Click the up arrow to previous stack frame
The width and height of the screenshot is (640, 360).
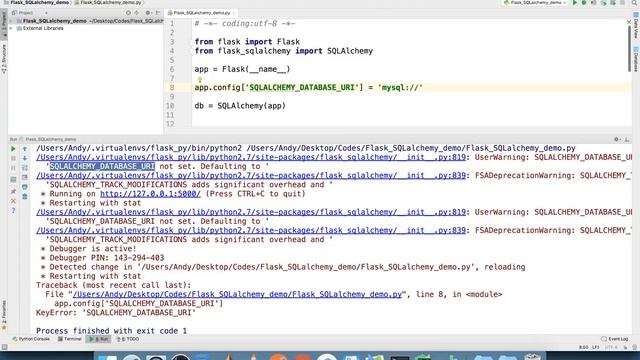tap(25, 149)
